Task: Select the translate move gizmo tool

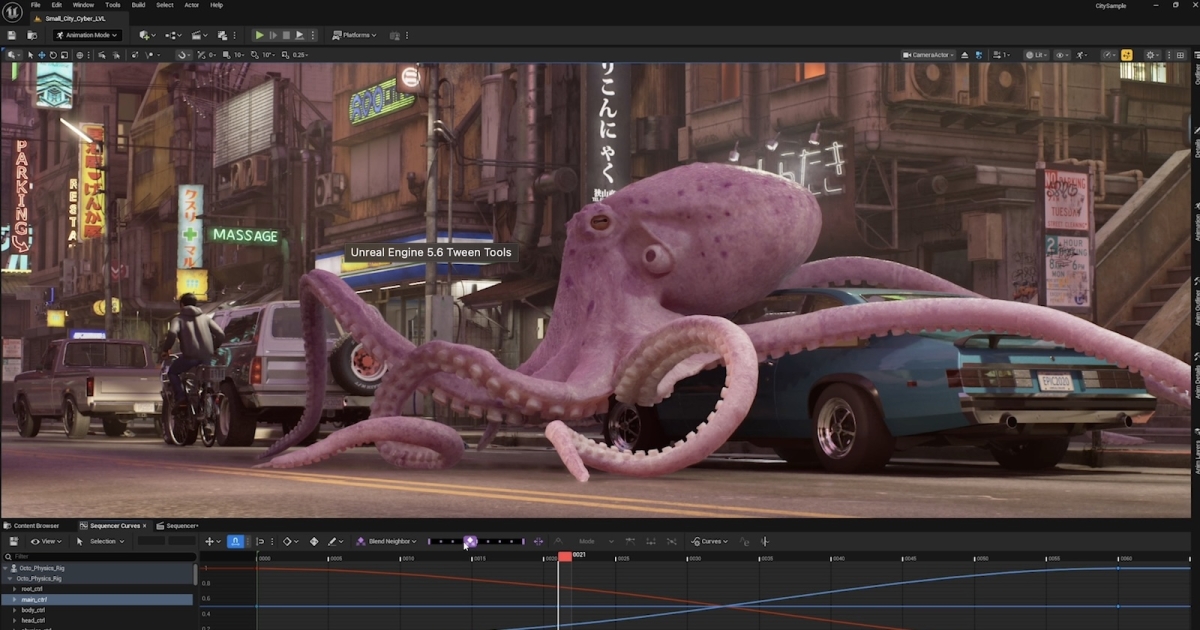Action: 41,55
